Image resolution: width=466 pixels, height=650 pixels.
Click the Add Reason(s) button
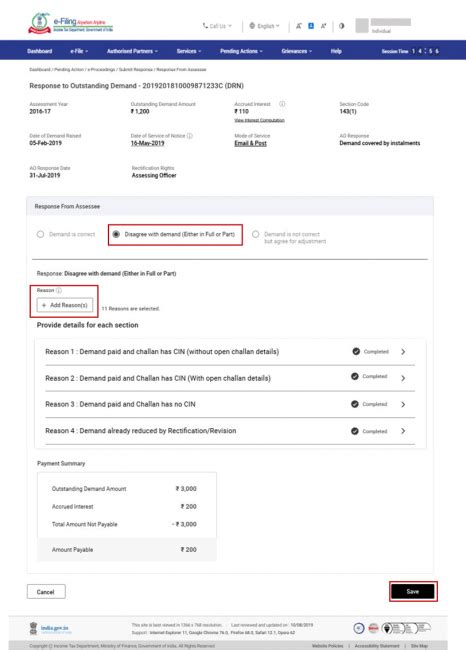[x=65, y=305]
